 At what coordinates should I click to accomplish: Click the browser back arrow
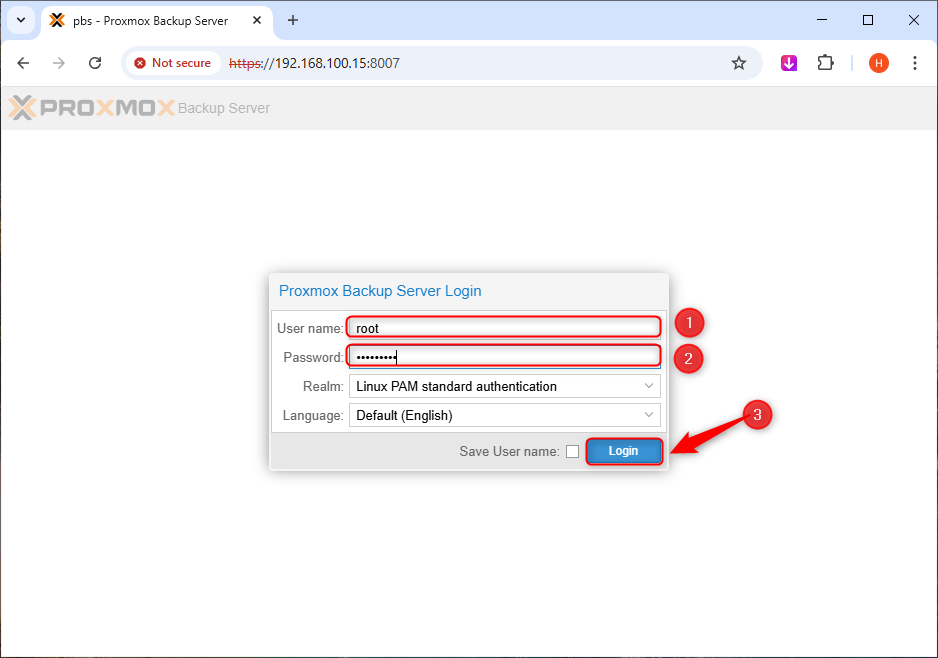[x=23, y=63]
